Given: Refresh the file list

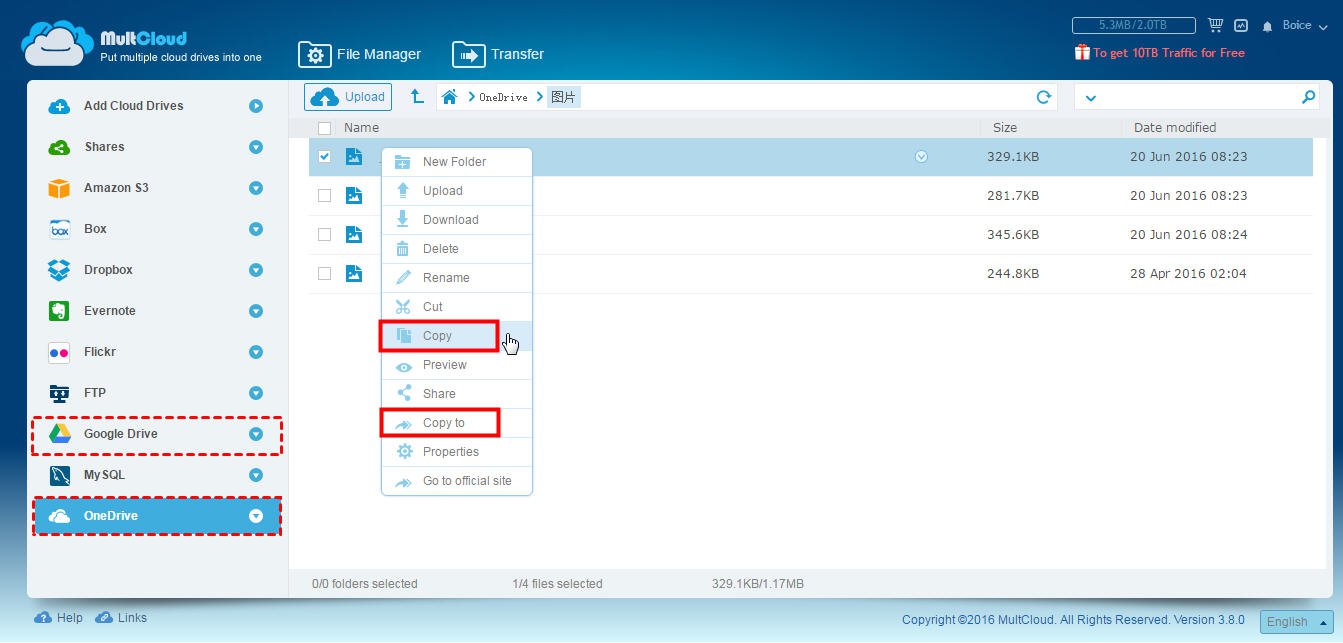Looking at the screenshot, I should click(x=1044, y=97).
